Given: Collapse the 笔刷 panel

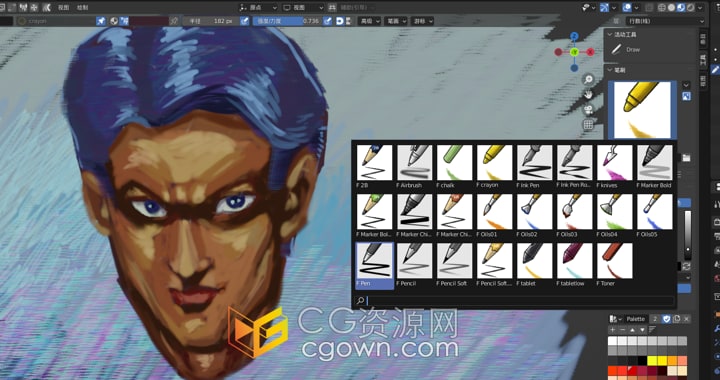Looking at the screenshot, I should coord(610,70).
